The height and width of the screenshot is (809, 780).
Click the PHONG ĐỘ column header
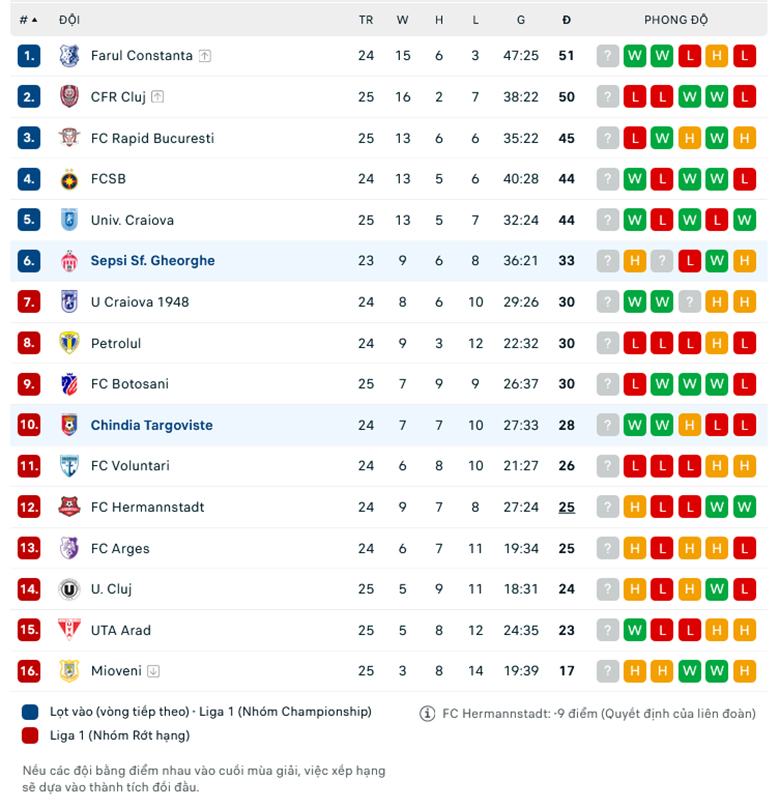[676, 20]
